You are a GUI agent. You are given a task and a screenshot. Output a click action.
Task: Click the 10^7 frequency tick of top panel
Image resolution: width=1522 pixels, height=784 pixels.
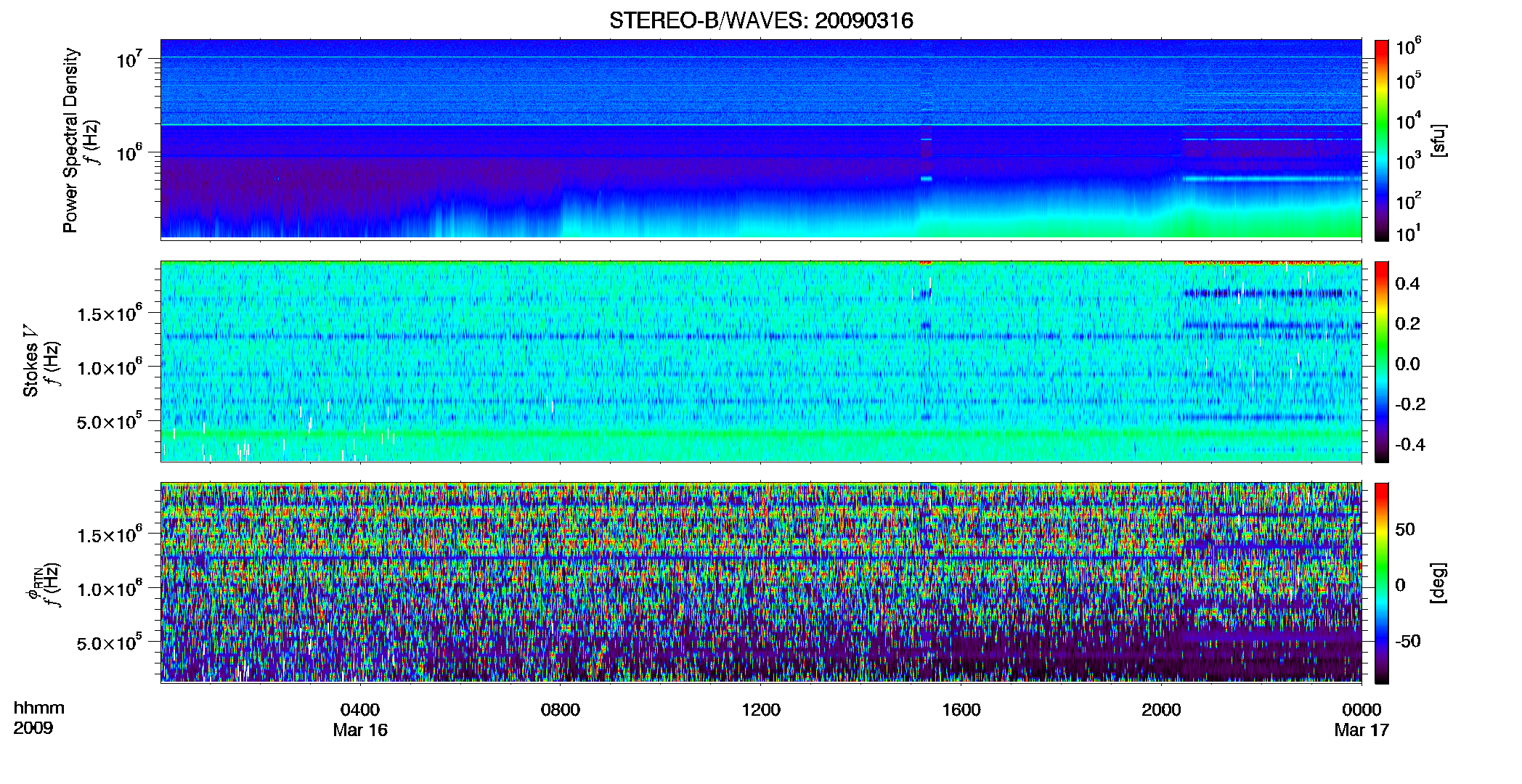click(129, 59)
